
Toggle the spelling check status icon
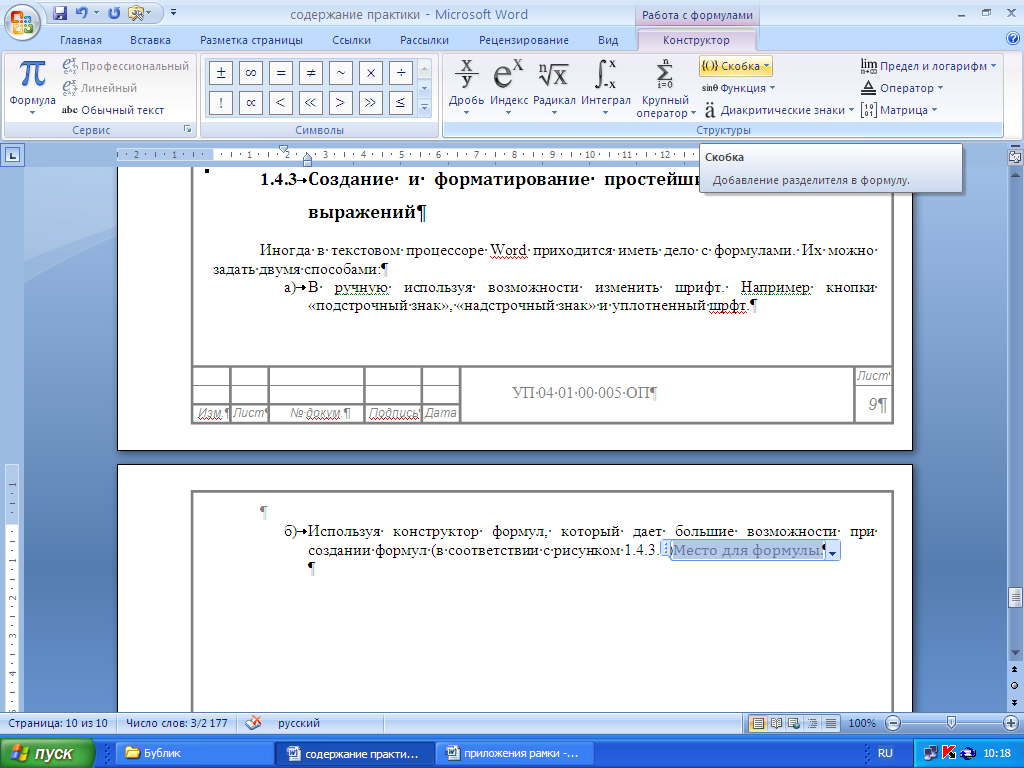click(x=253, y=723)
